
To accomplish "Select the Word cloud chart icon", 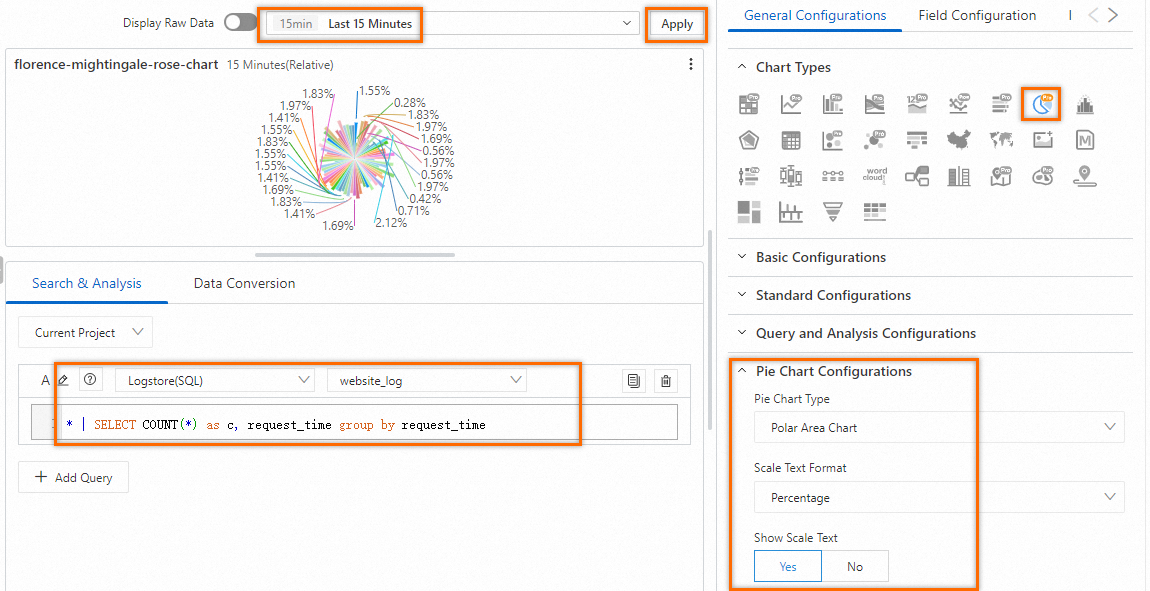I will click(875, 175).
